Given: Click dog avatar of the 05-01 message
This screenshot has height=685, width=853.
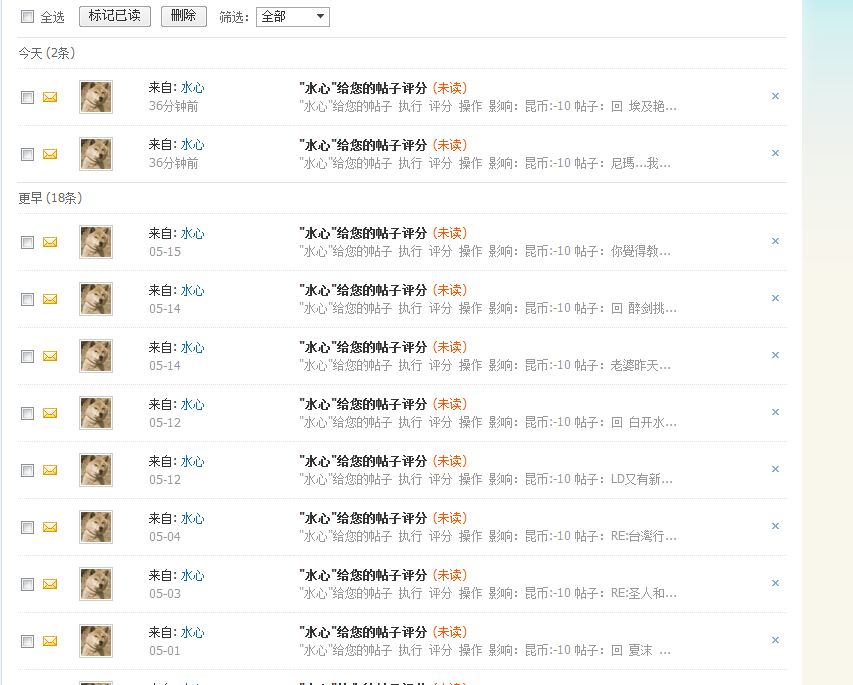Looking at the screenshot, I should pos(96,641).
